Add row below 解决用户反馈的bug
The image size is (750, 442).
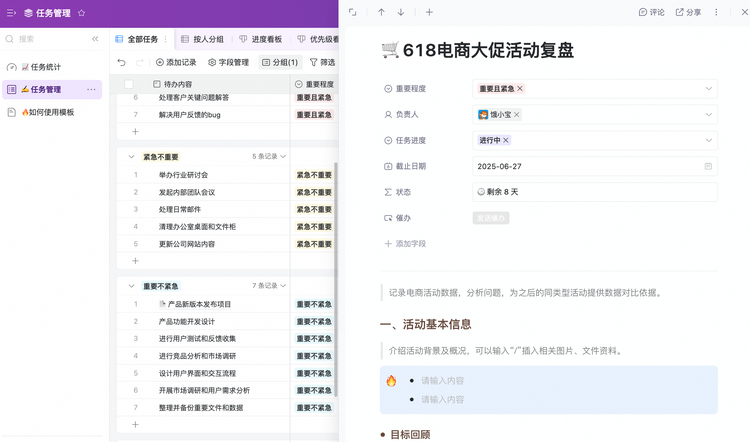[135, 132]
